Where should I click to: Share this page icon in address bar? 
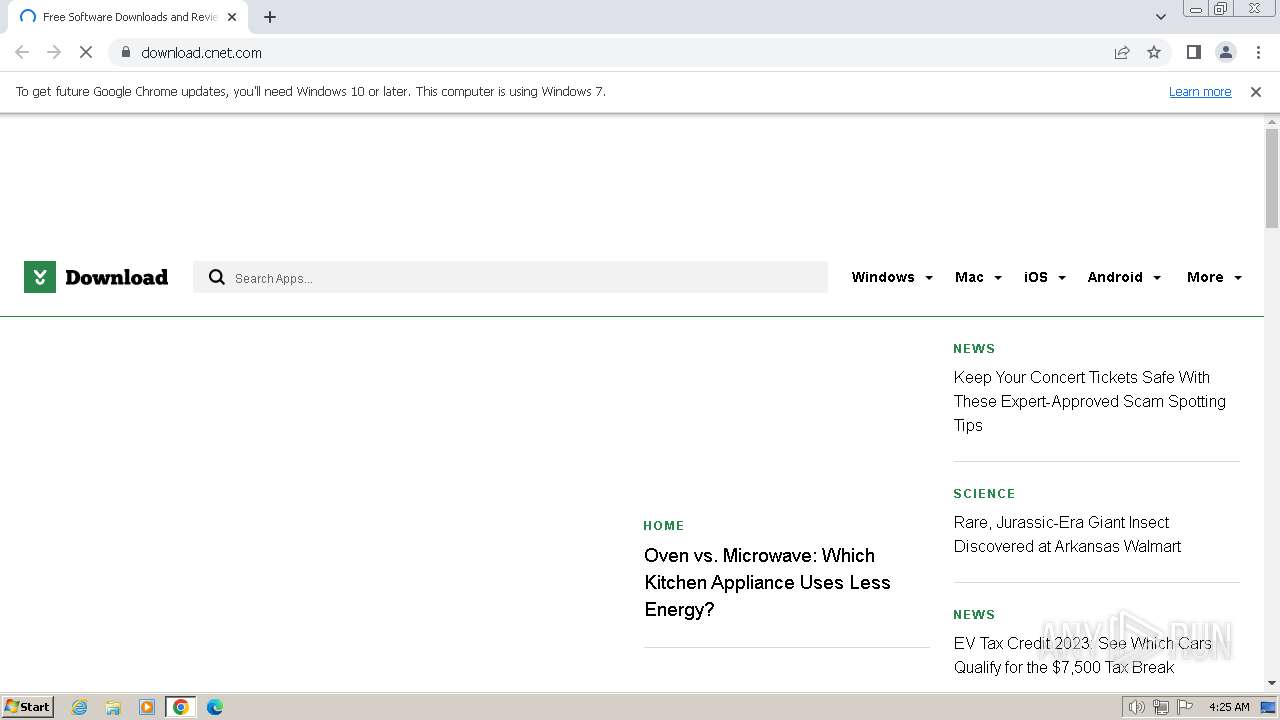(1122, 52)
